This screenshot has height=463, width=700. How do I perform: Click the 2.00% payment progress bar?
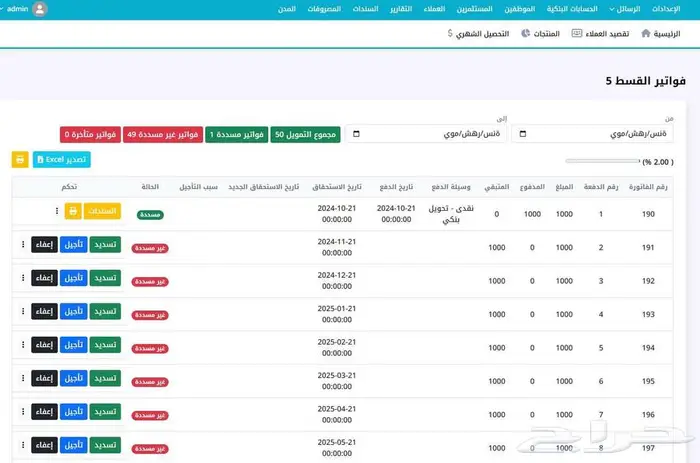602,160
